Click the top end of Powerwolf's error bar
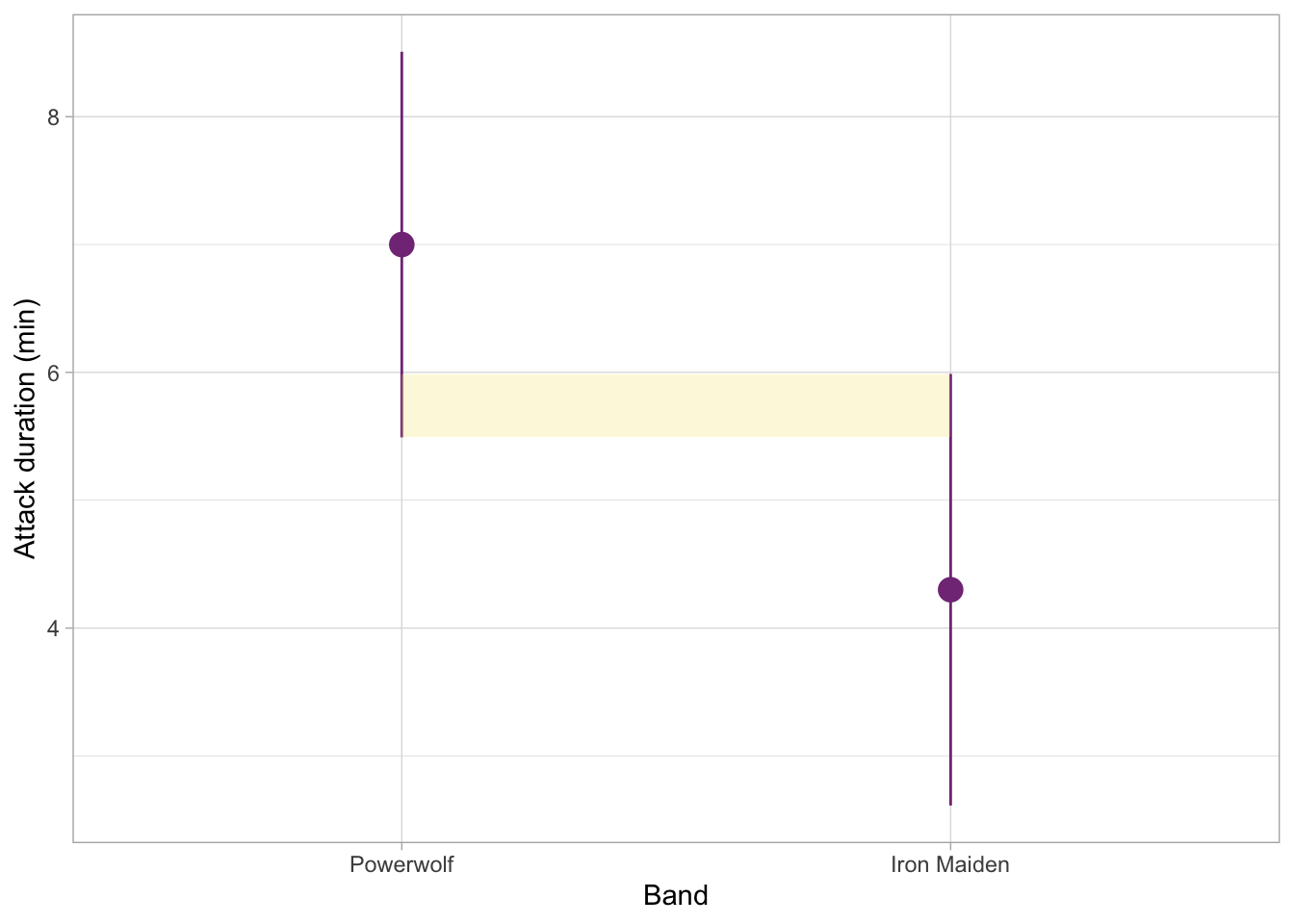This screenshot has height=924, width=1294. 401,54
